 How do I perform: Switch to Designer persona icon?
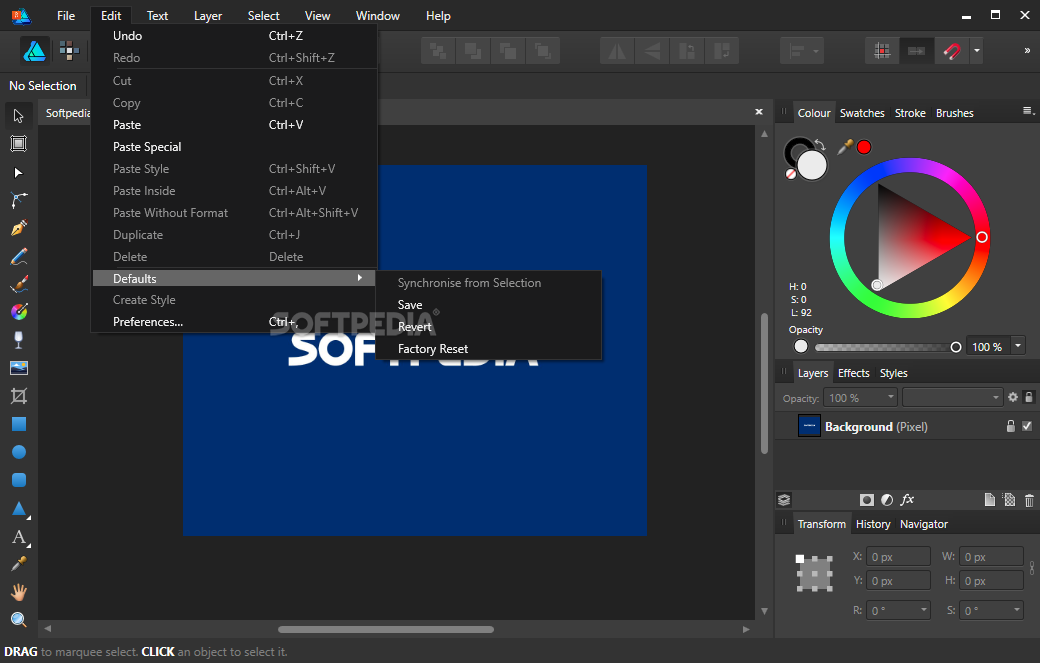34,51
